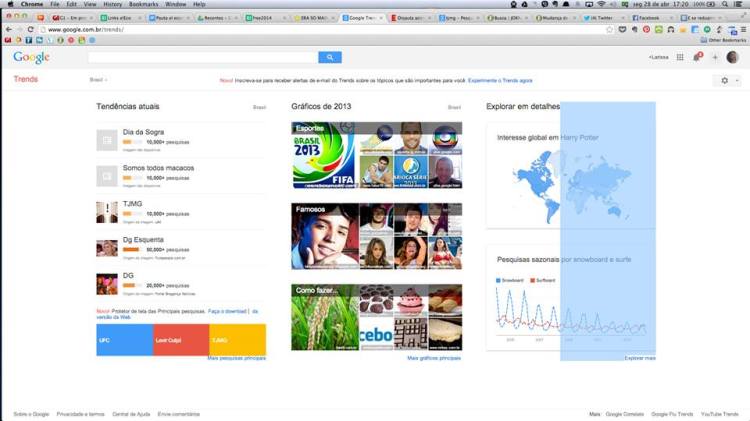Click the share plus icon
The height and width of the screenshot is (421, 750).
[x=715, y=57]
